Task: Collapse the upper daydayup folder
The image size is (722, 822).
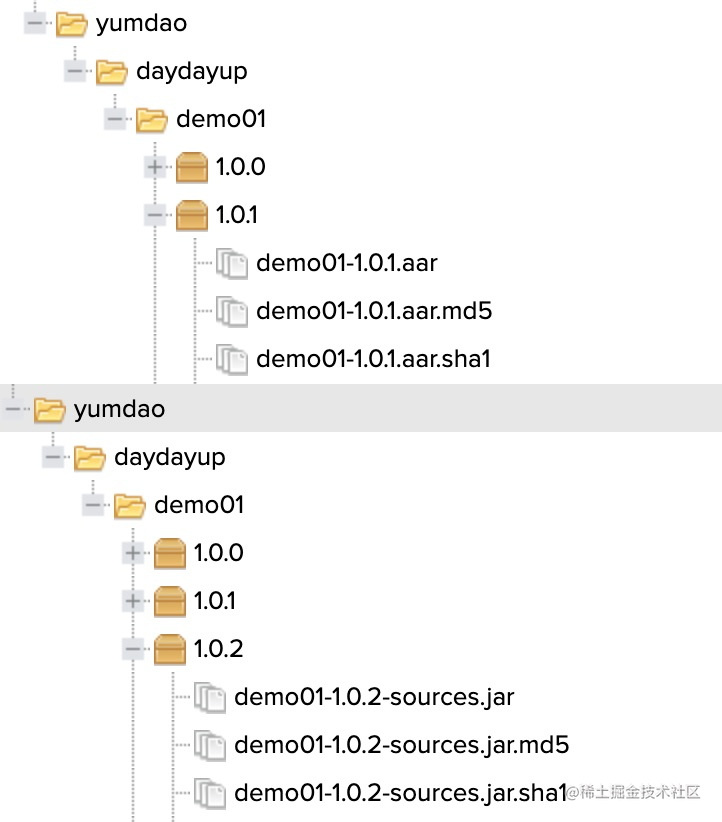Action: (x=74, y=71)
